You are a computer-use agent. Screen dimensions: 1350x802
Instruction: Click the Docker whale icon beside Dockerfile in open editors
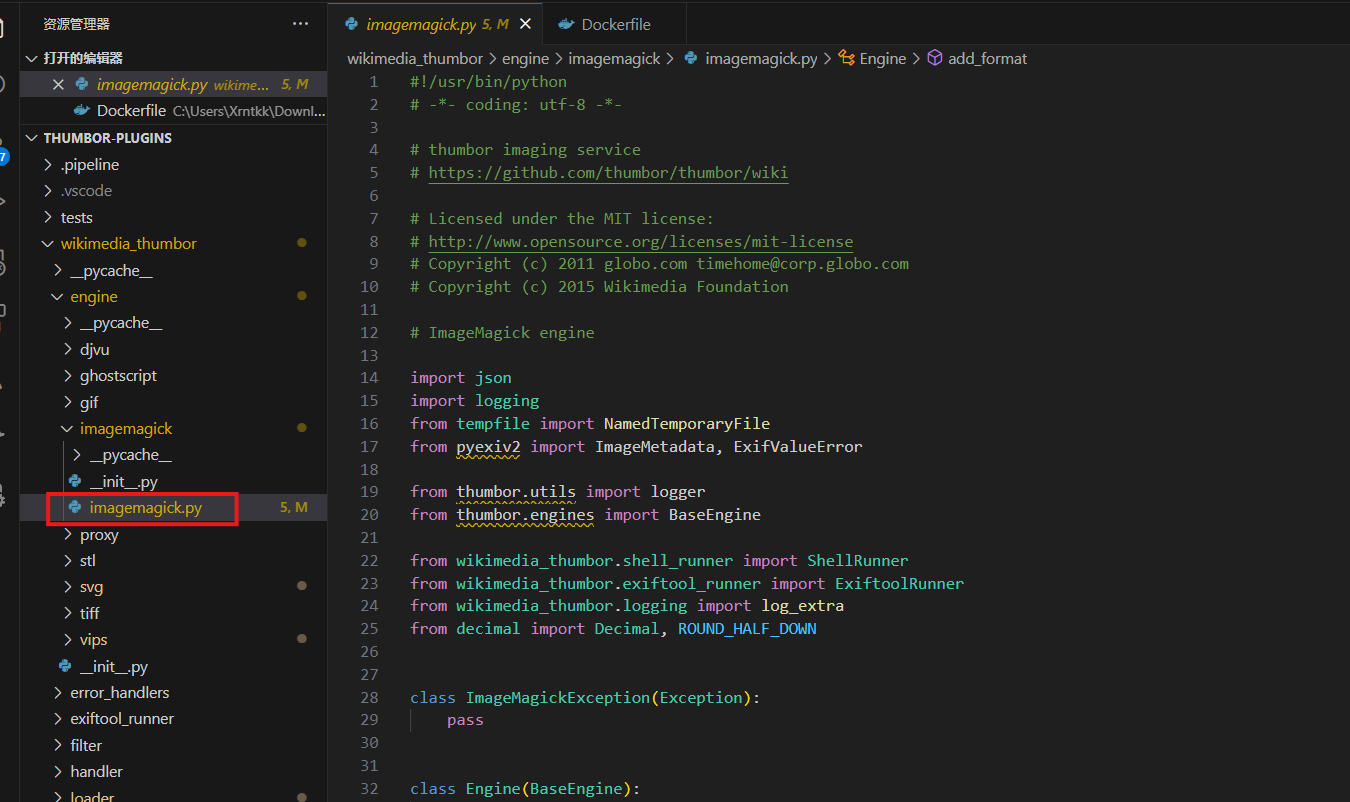[x=81, y=111]
